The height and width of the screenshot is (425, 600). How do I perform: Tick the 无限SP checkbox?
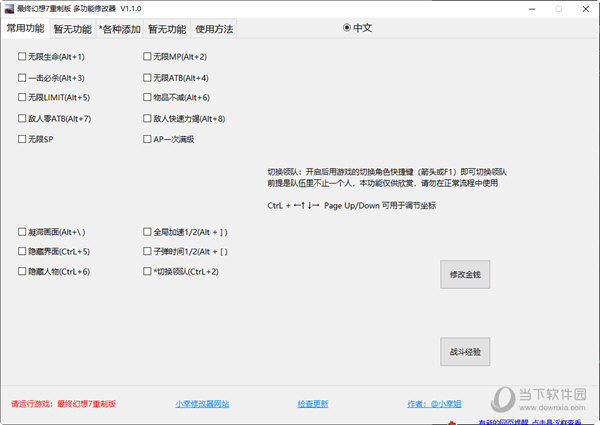(x=22, y=139)
